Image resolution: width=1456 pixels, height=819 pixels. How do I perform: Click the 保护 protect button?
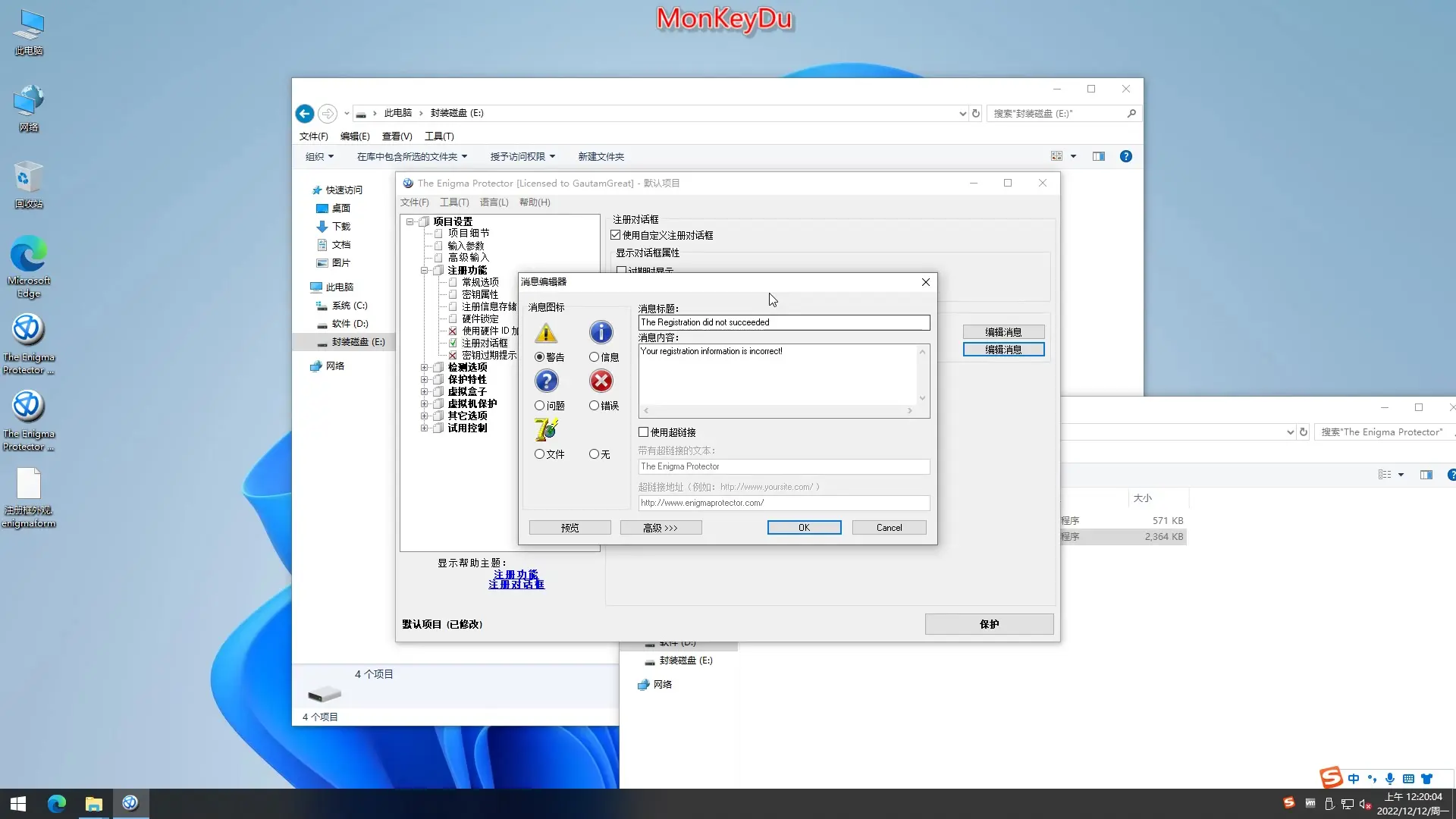point(989,624)
